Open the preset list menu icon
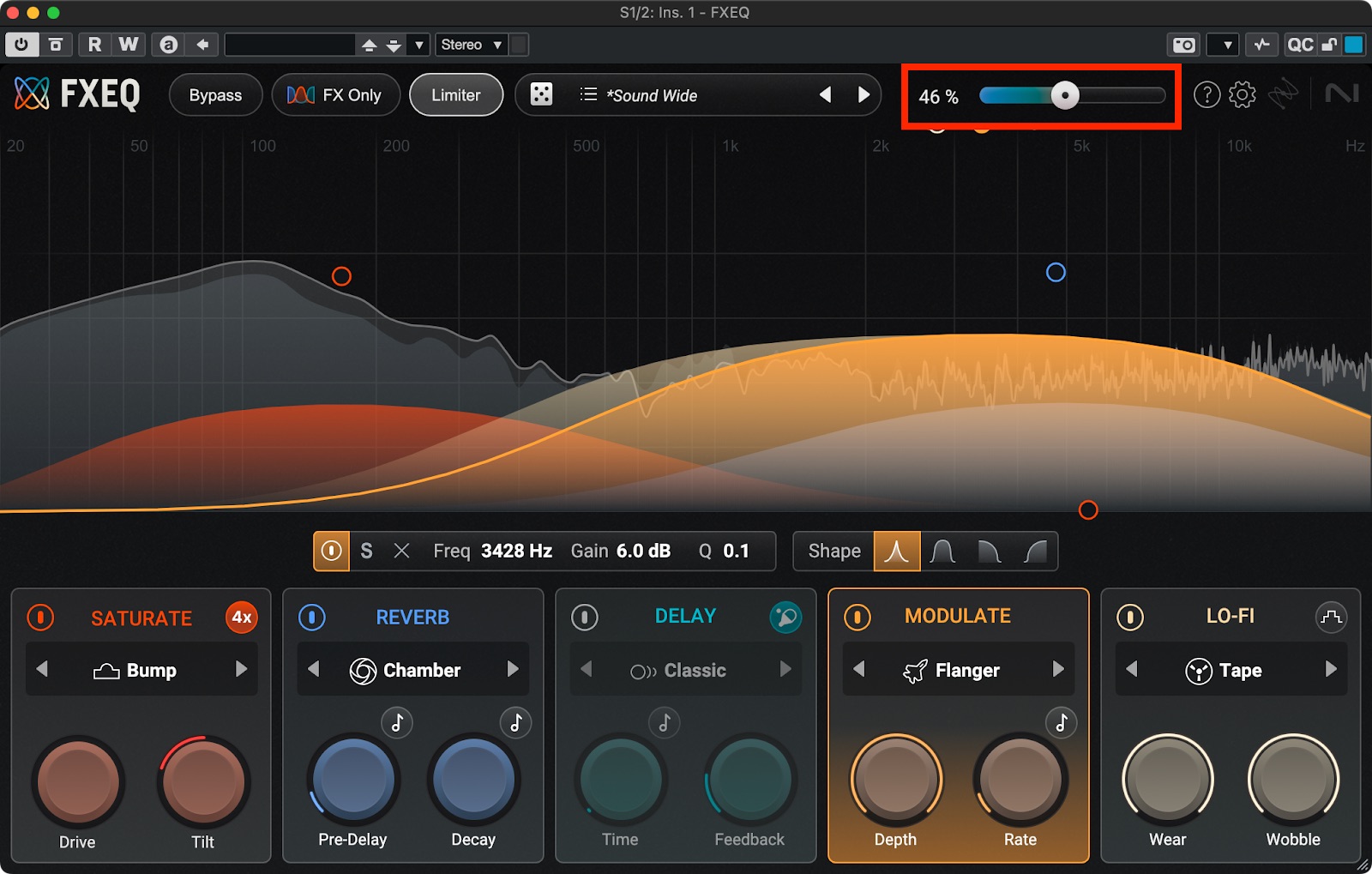1372x874 pixels. tap(588, 94)
